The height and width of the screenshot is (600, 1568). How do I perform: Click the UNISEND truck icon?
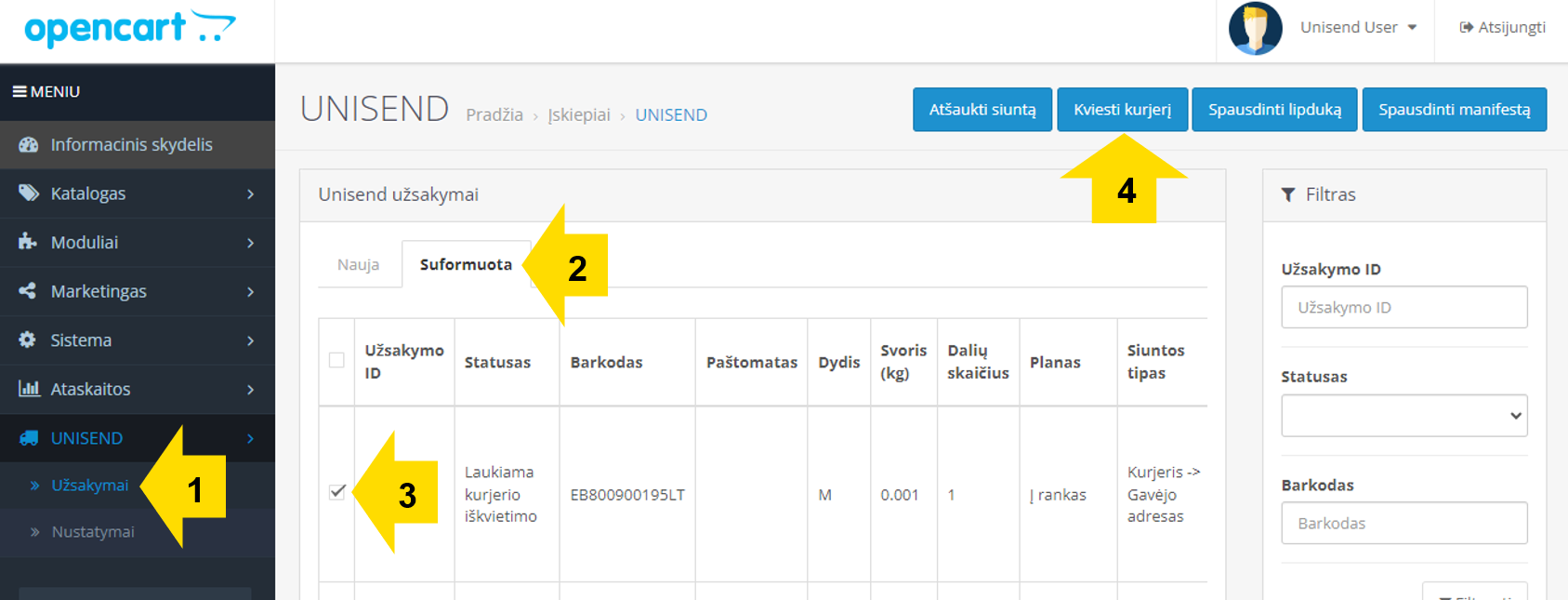29,438
